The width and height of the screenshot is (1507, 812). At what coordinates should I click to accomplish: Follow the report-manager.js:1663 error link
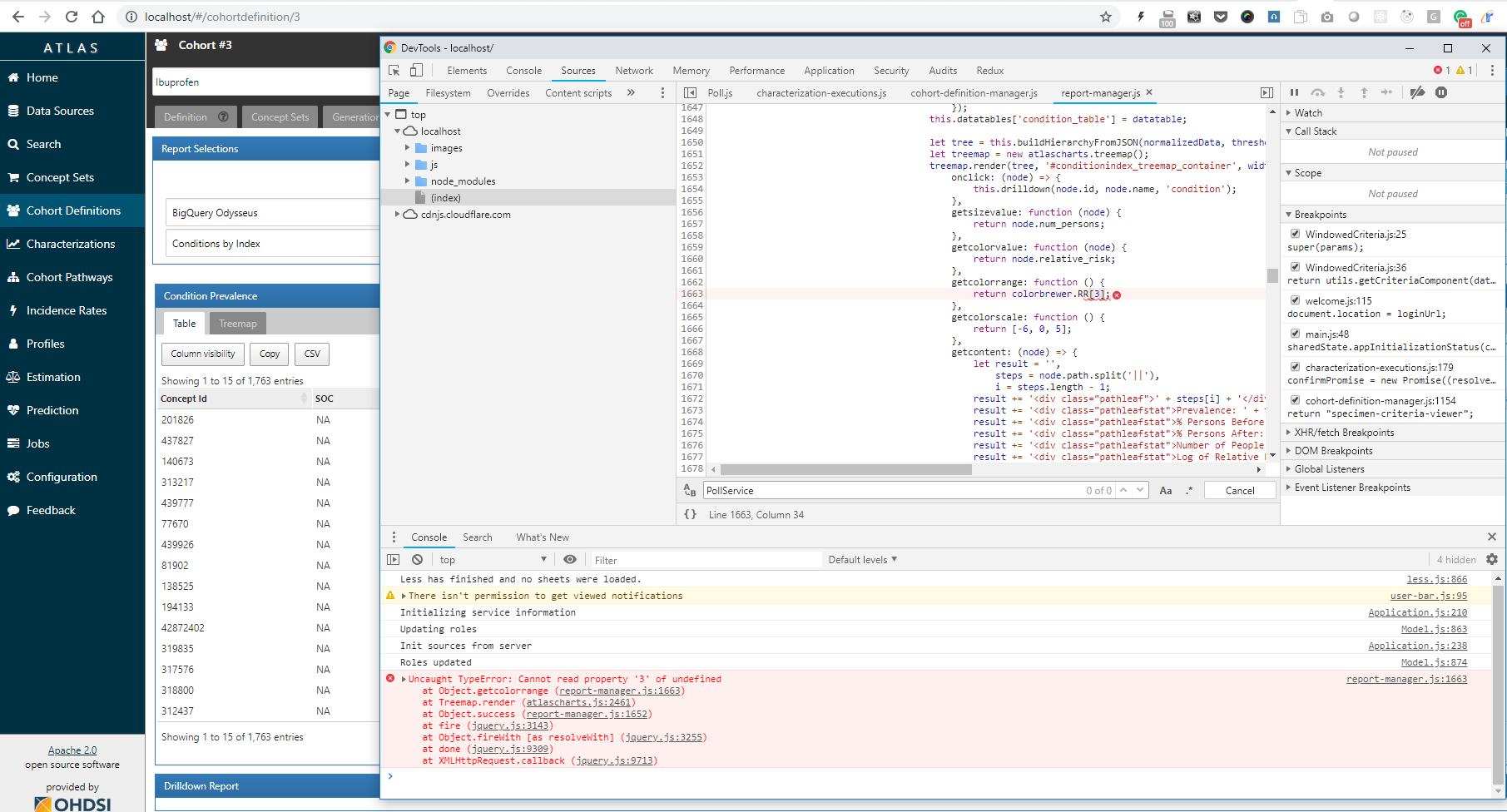pos(1405,679)
